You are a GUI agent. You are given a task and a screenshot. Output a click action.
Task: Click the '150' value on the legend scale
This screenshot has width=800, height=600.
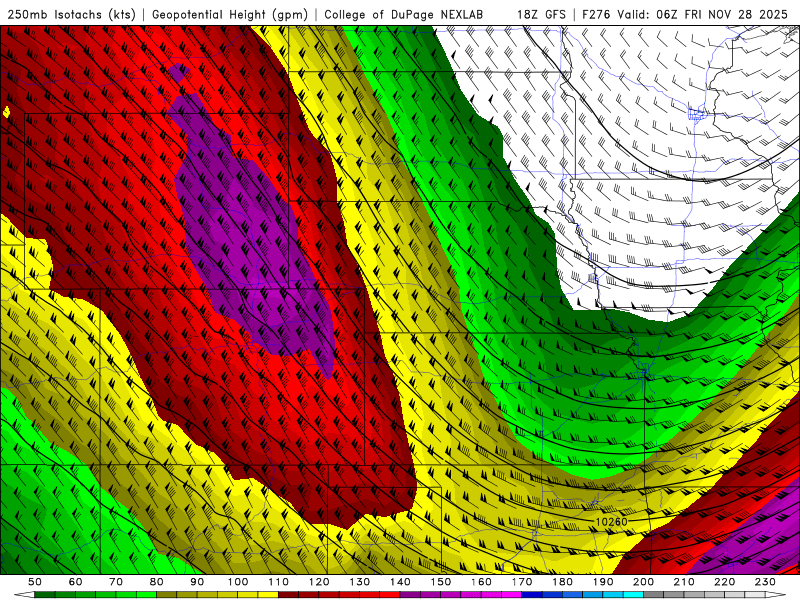coord(441,582)
